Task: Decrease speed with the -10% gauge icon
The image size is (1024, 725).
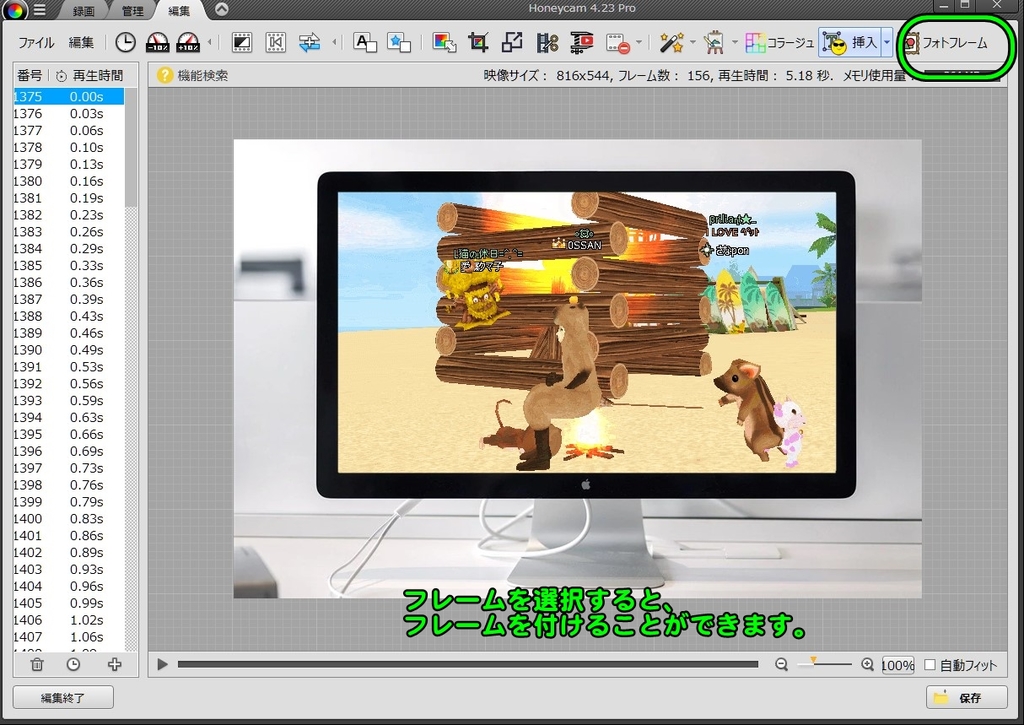Action: (x=157, y=42)
